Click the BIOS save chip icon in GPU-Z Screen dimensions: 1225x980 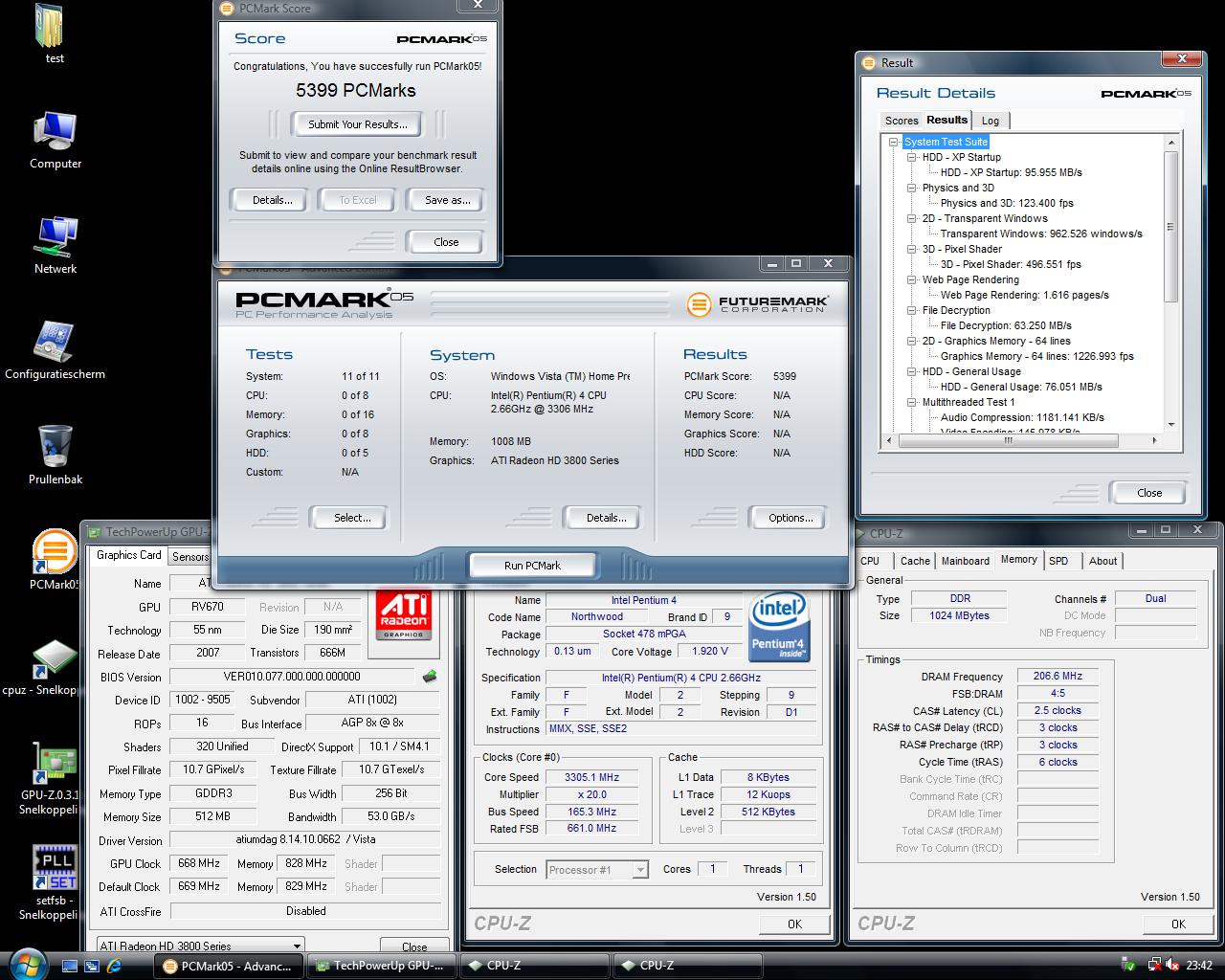(x=430, y=677)
